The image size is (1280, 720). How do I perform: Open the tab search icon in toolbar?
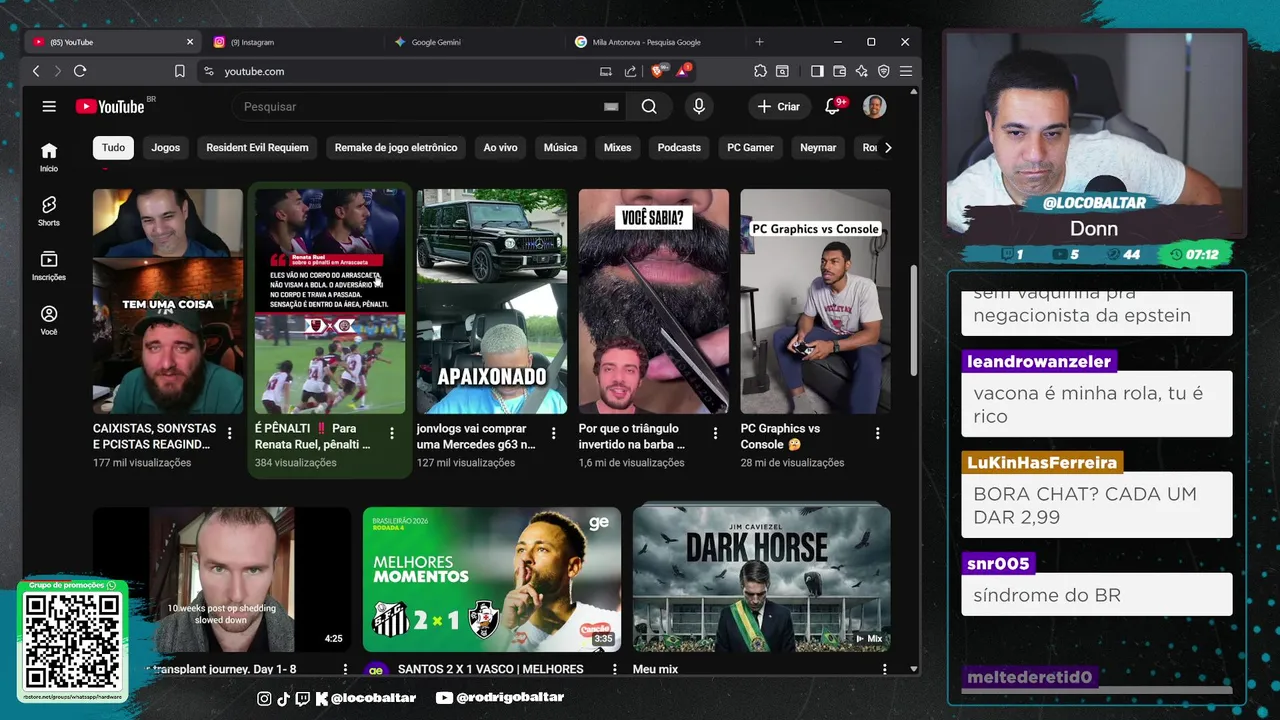782,71
